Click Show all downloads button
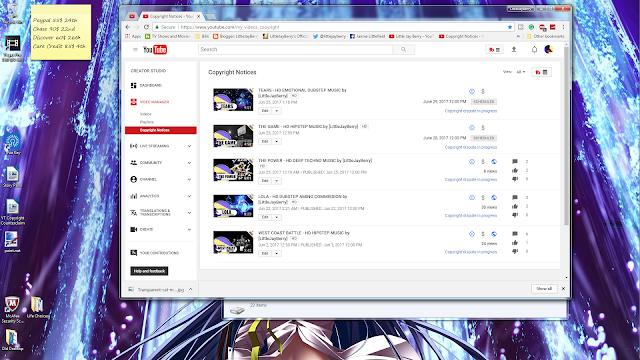This screenshot has width=640, height=360. point(544,289)
